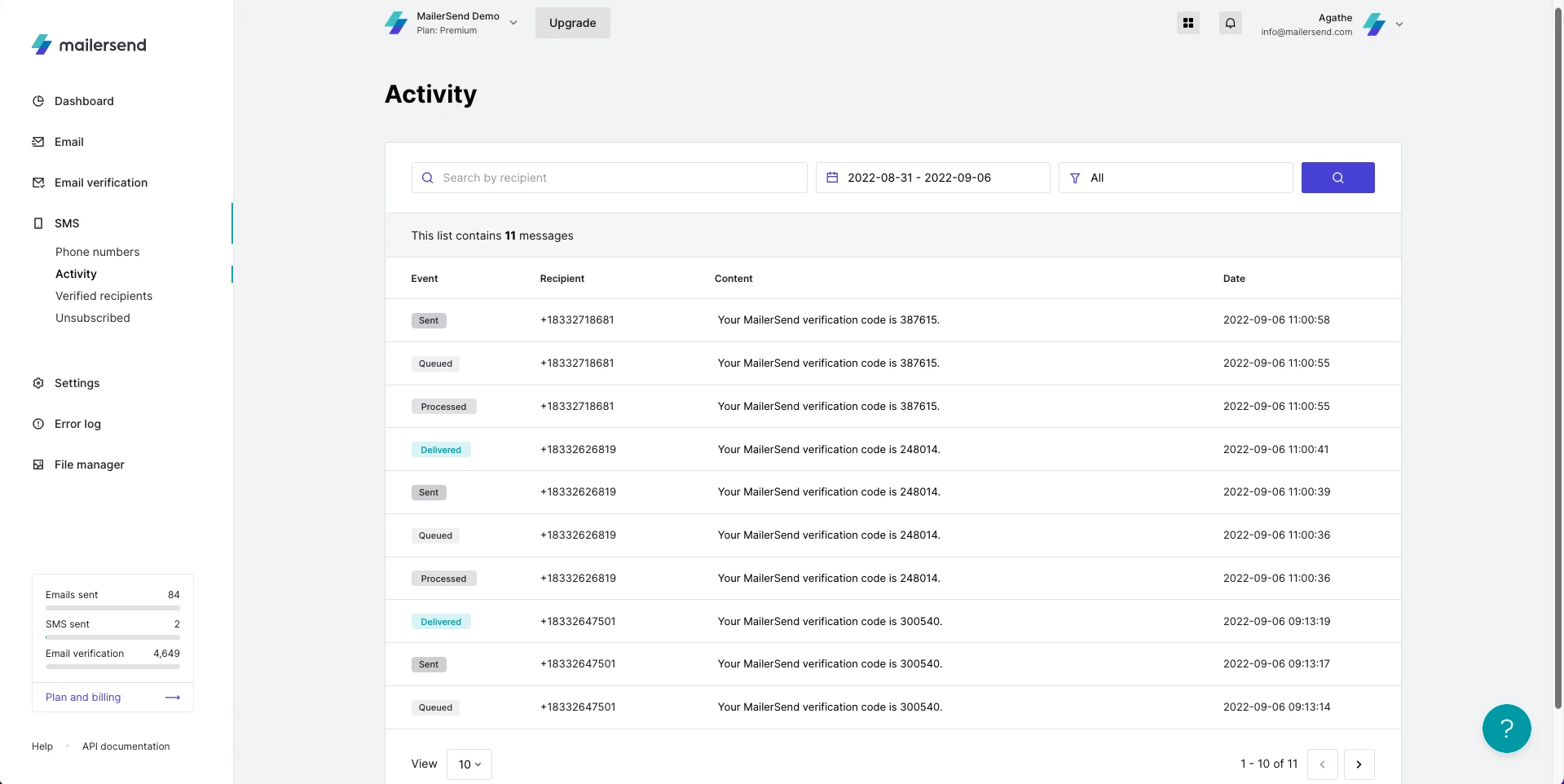Image resolution: width=1564 pixels, height=784 pixels.
Task: Select the Activity submenu item
Action: coord(76,274)
